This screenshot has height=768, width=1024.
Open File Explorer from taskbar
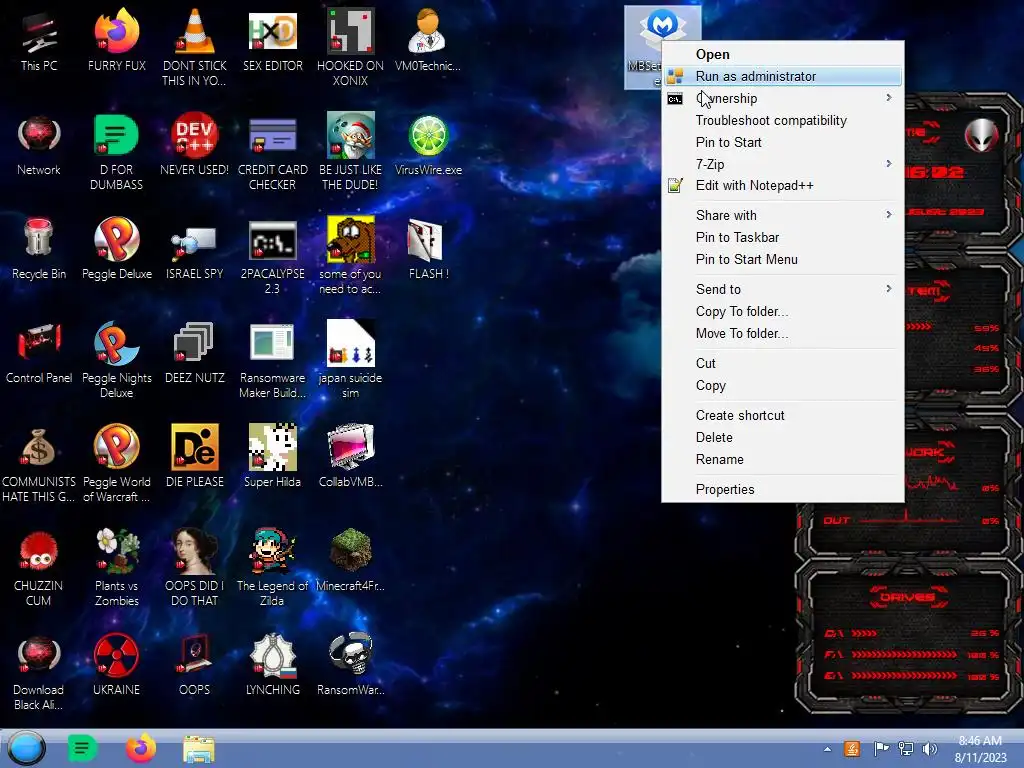click(x=199, y=749)
